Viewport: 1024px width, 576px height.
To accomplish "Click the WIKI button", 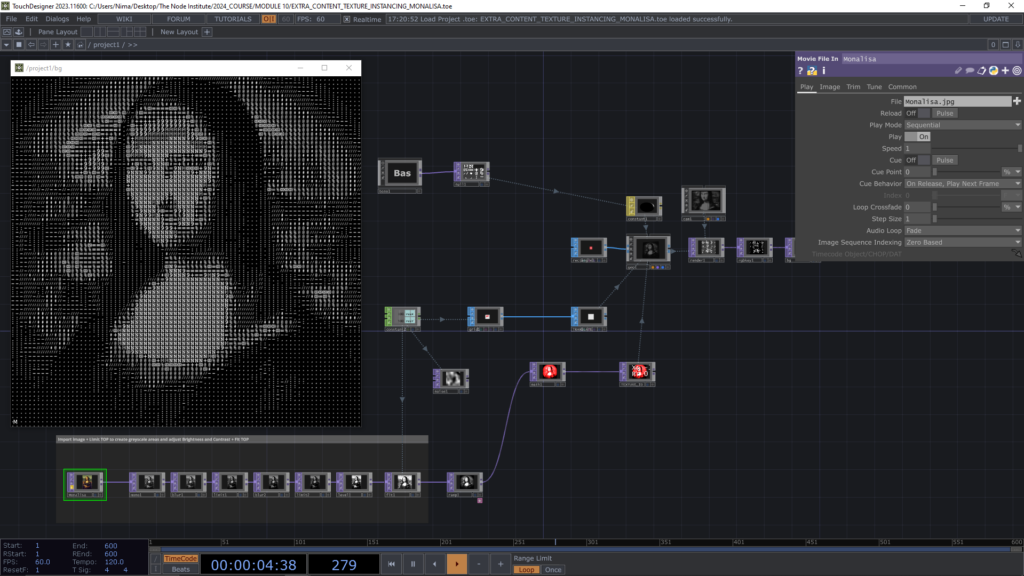I will click(124, 19).
